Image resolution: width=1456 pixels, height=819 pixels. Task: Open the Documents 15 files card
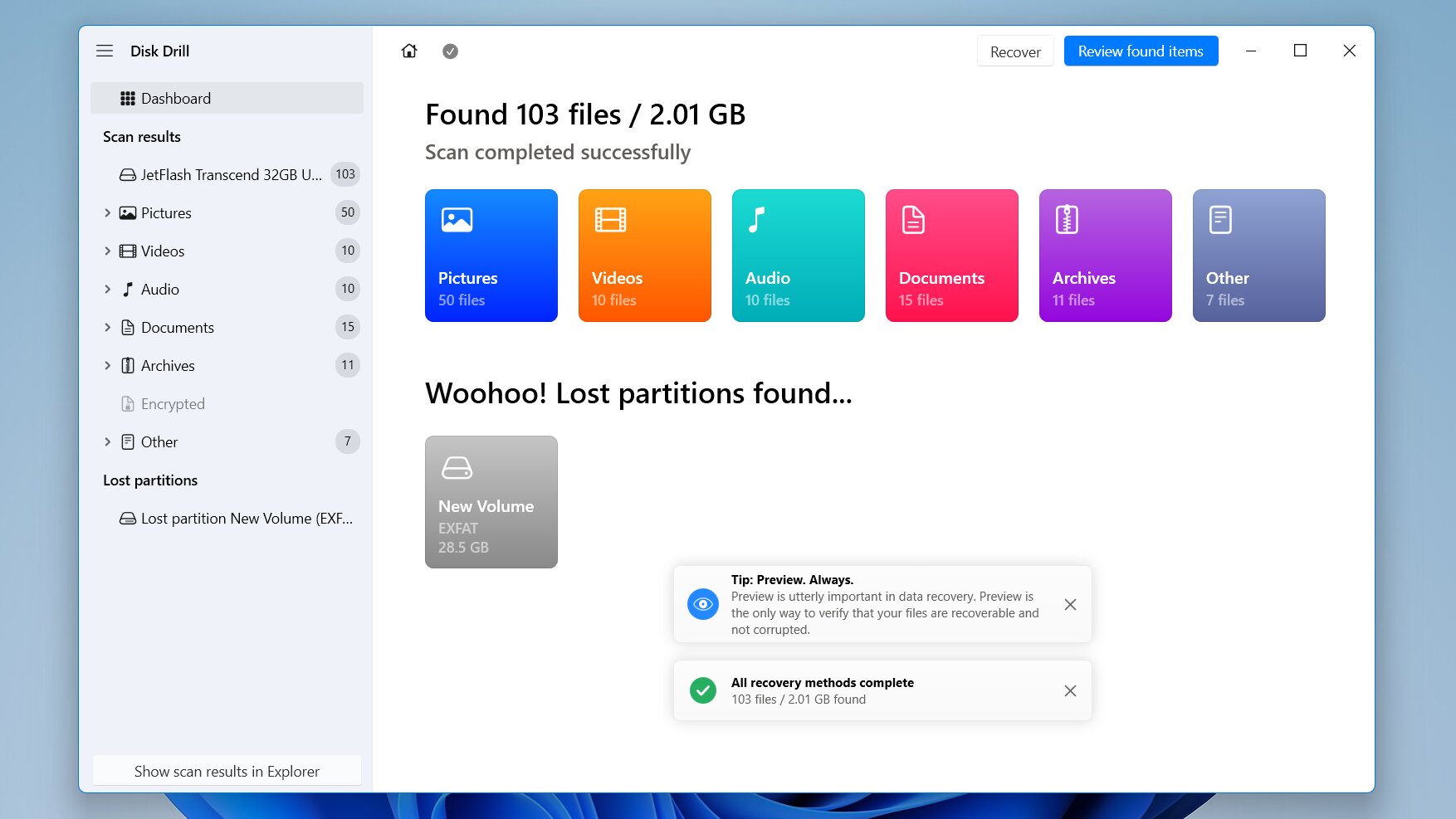tap(952, 256)
